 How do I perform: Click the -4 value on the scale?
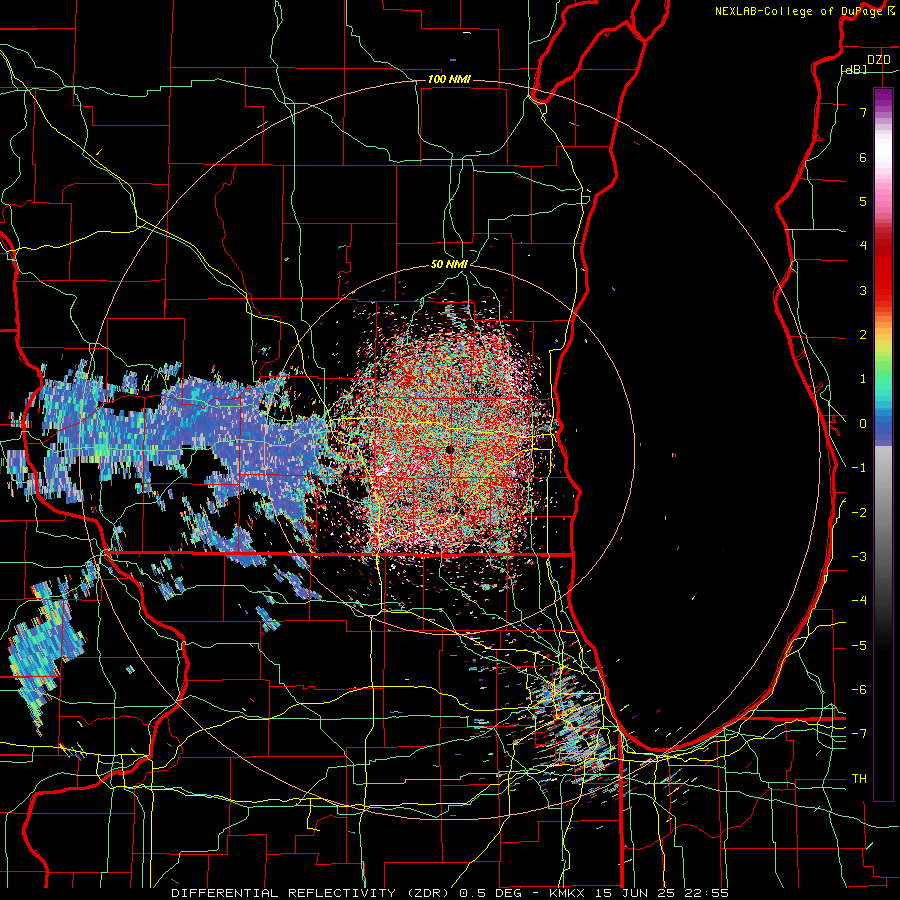click(859, 601)
